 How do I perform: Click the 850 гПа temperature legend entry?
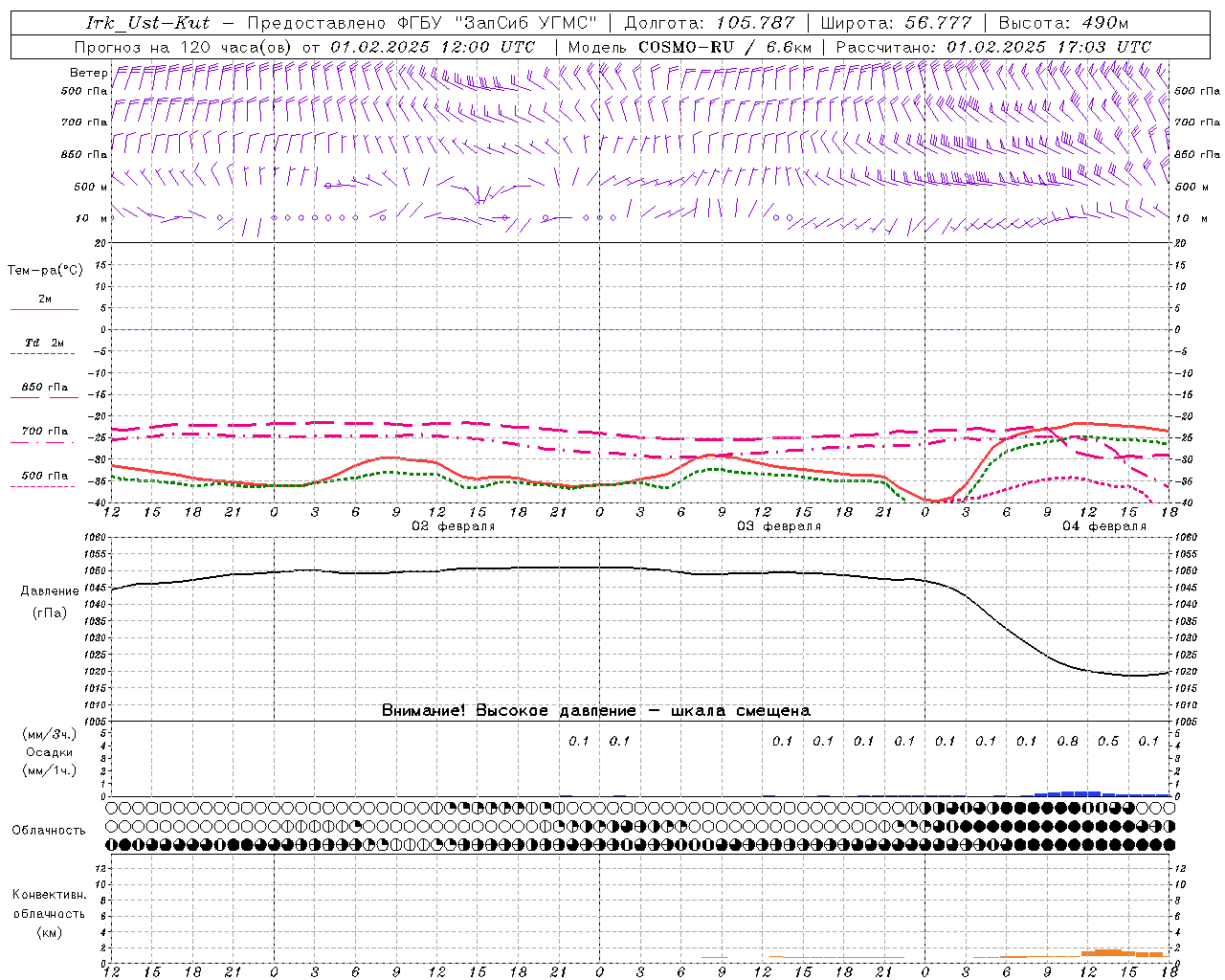pyautogui.click(x=44, y=390)
